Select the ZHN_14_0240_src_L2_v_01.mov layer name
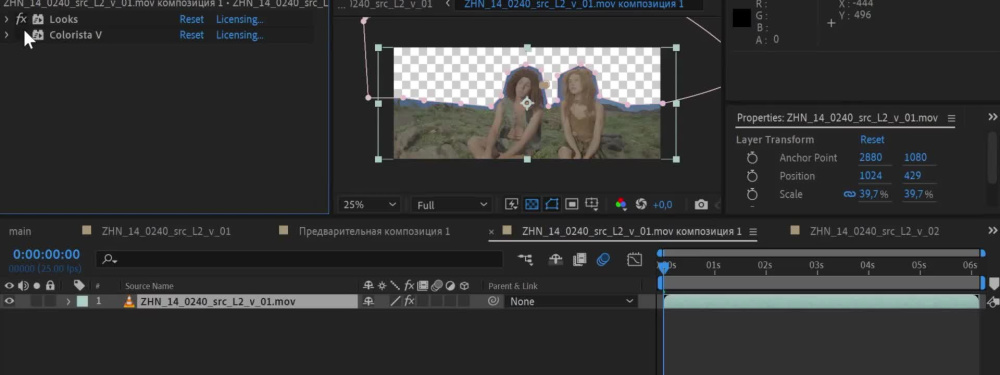 click(217, 302)
